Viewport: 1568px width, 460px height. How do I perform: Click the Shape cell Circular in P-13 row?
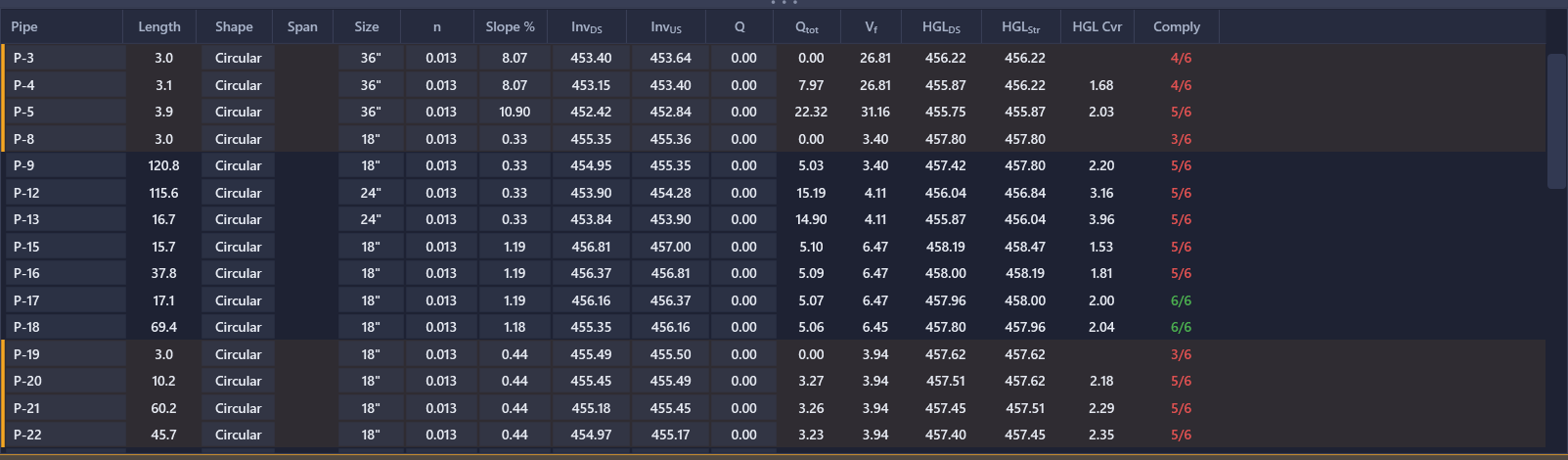coord(238,220)
